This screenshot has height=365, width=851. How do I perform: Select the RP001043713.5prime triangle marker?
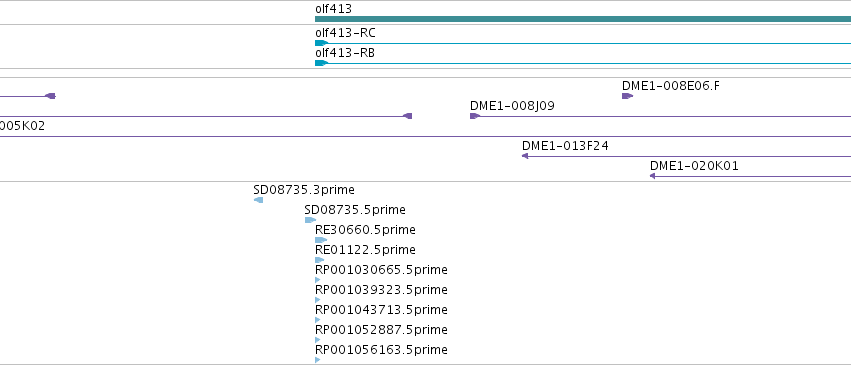(317, 320)
